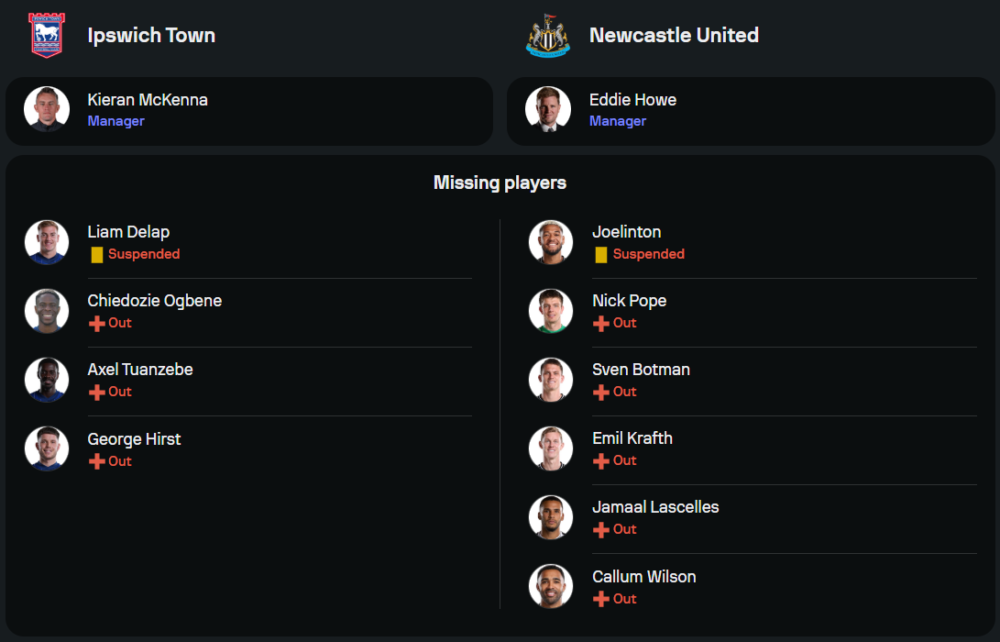Open the Newcastle United team name link

[x=674, y=36]
